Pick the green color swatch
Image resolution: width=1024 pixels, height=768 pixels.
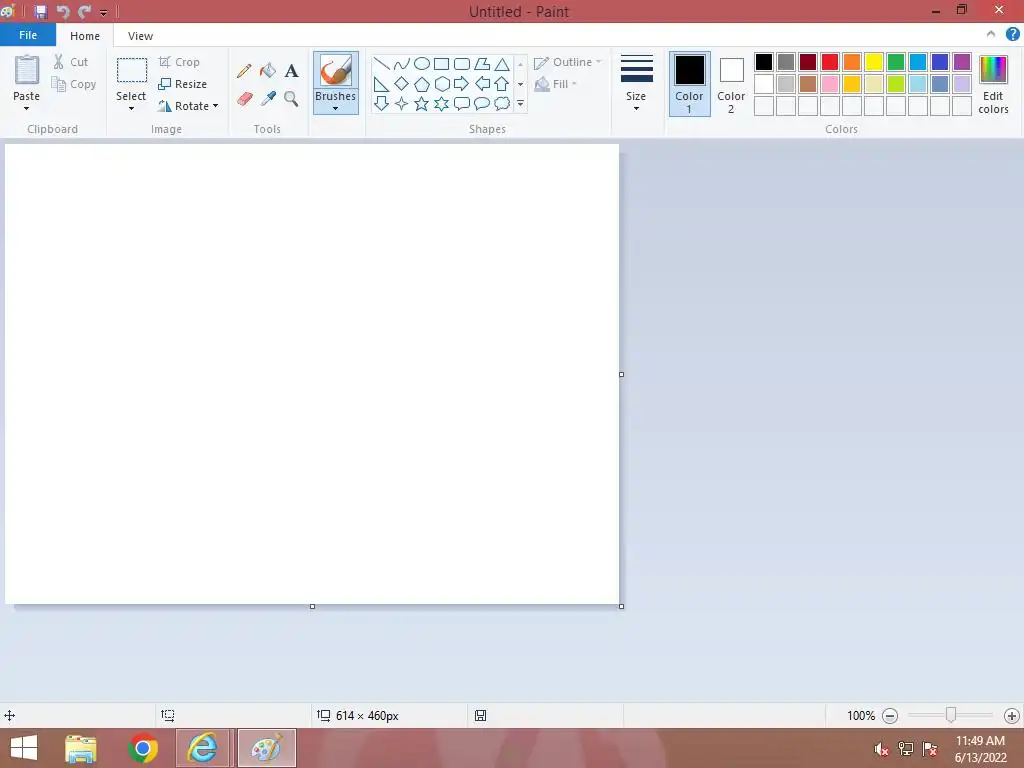coord(896,62)
